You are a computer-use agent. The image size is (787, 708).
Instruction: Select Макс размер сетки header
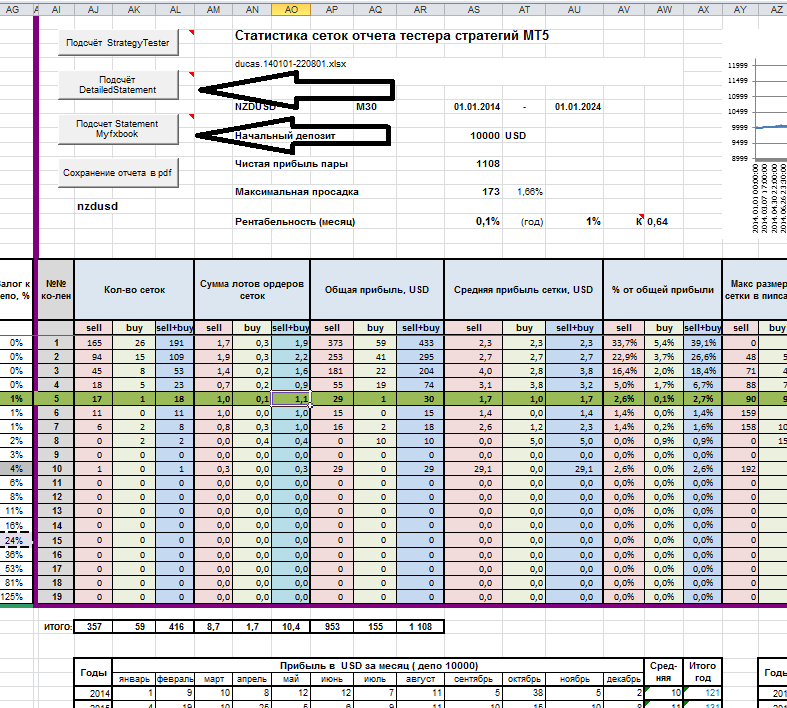(x=755, y=290)
